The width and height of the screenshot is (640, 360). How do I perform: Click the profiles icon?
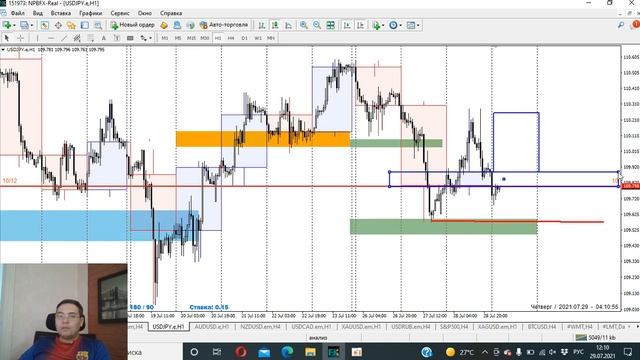[24, 25]
